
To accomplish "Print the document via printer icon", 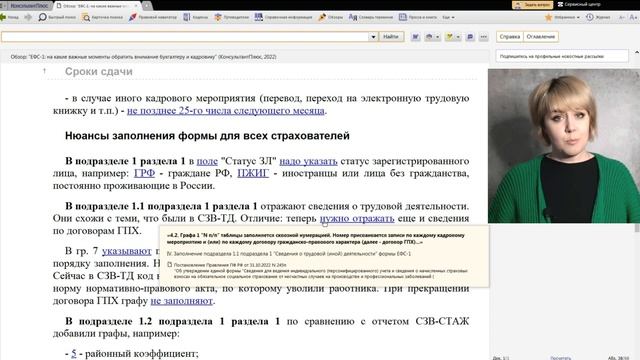I will pyautogui.click(x=429, y=37).
